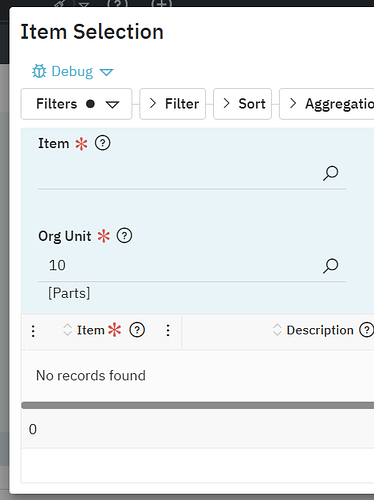Open the Item column kebab menu
The width and height of the screenshot is (374, 500).
click(x=168, y=330)
